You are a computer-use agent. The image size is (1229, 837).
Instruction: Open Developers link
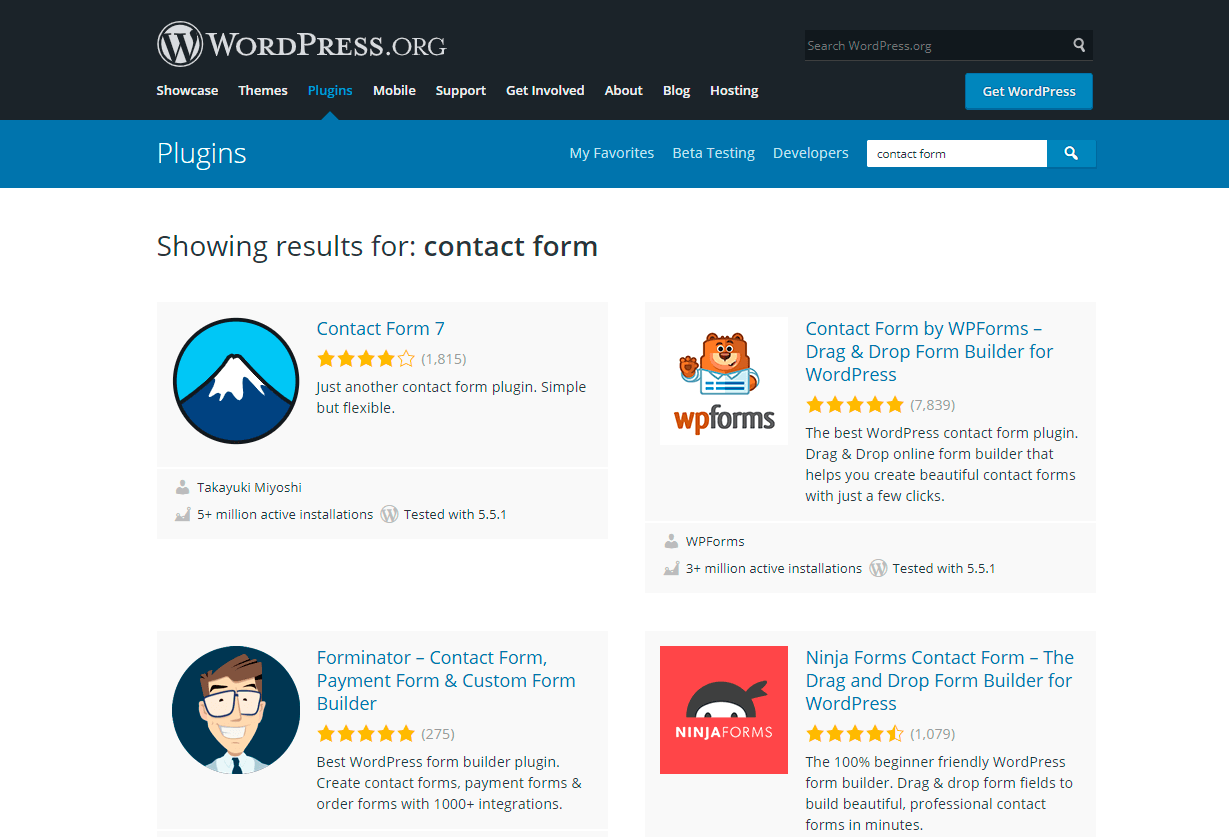click(x=811, y=153)
